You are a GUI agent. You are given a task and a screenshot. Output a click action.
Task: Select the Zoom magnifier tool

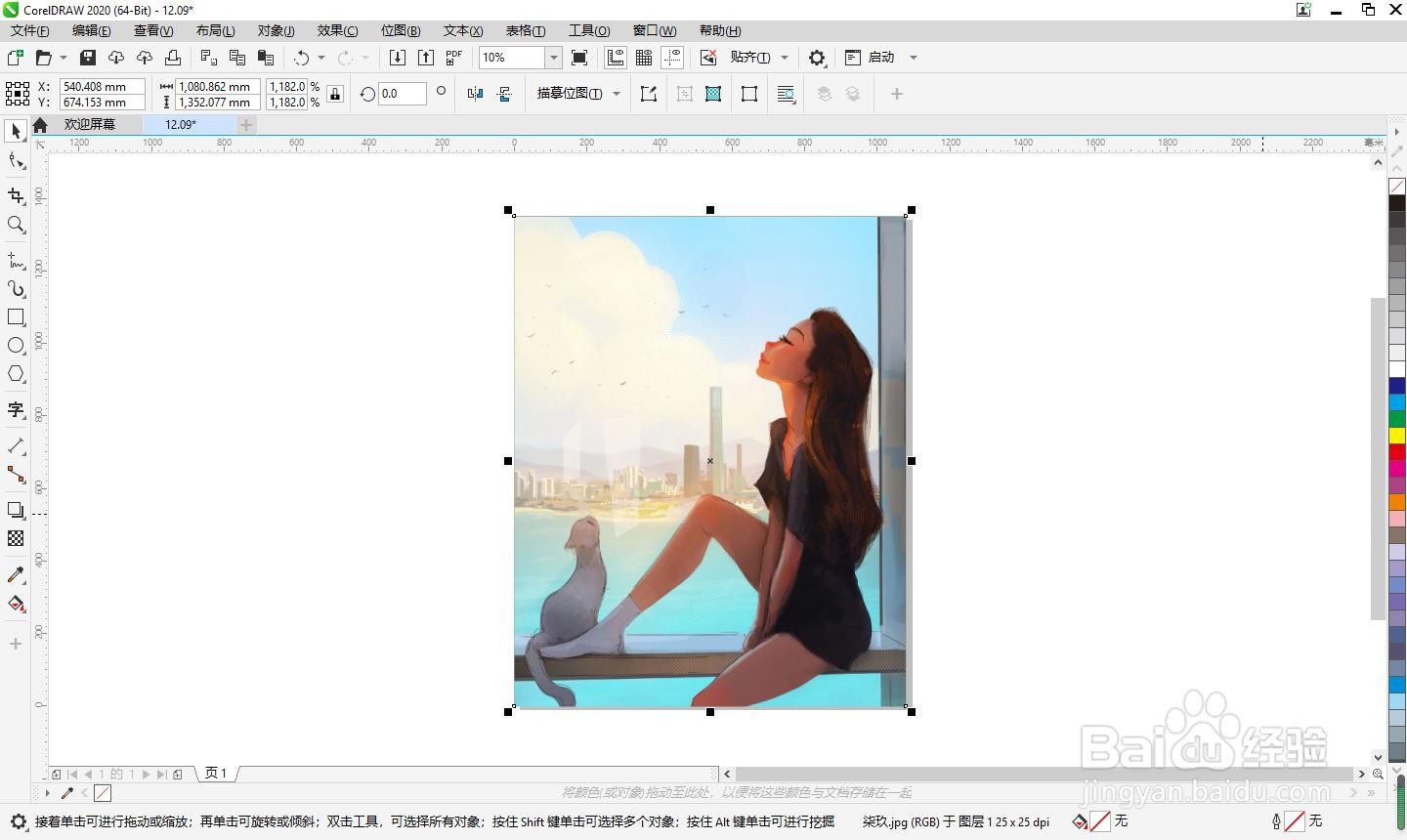pyautogui.click(x=16, y=225)
